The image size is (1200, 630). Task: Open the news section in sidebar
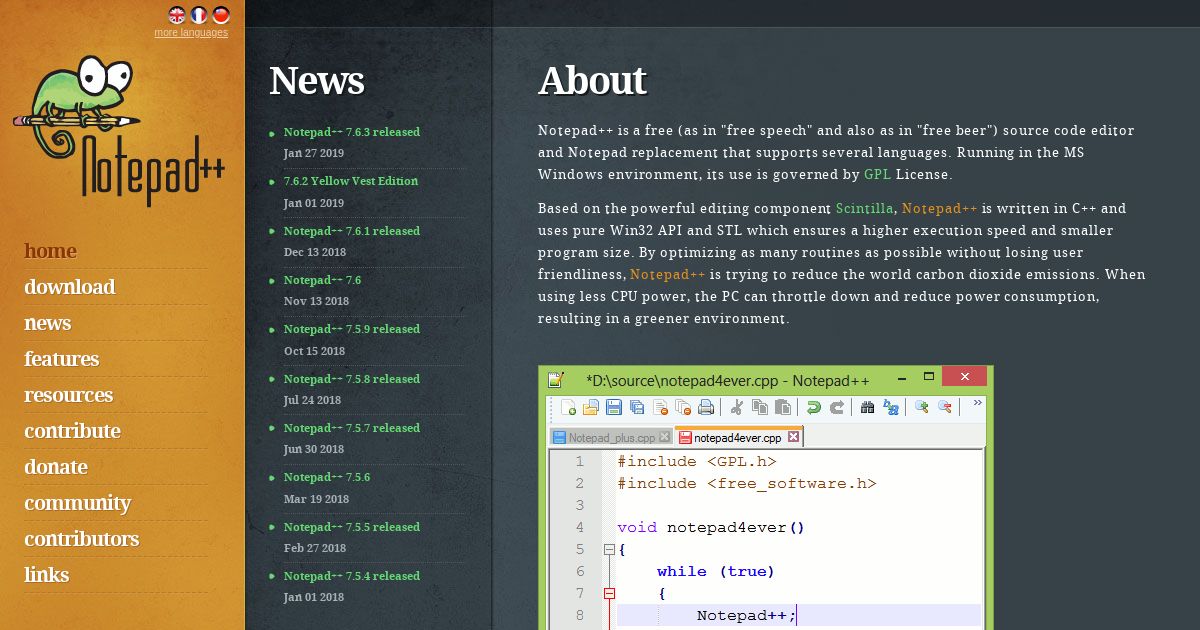pyautogui.click(x=48, y=323)
